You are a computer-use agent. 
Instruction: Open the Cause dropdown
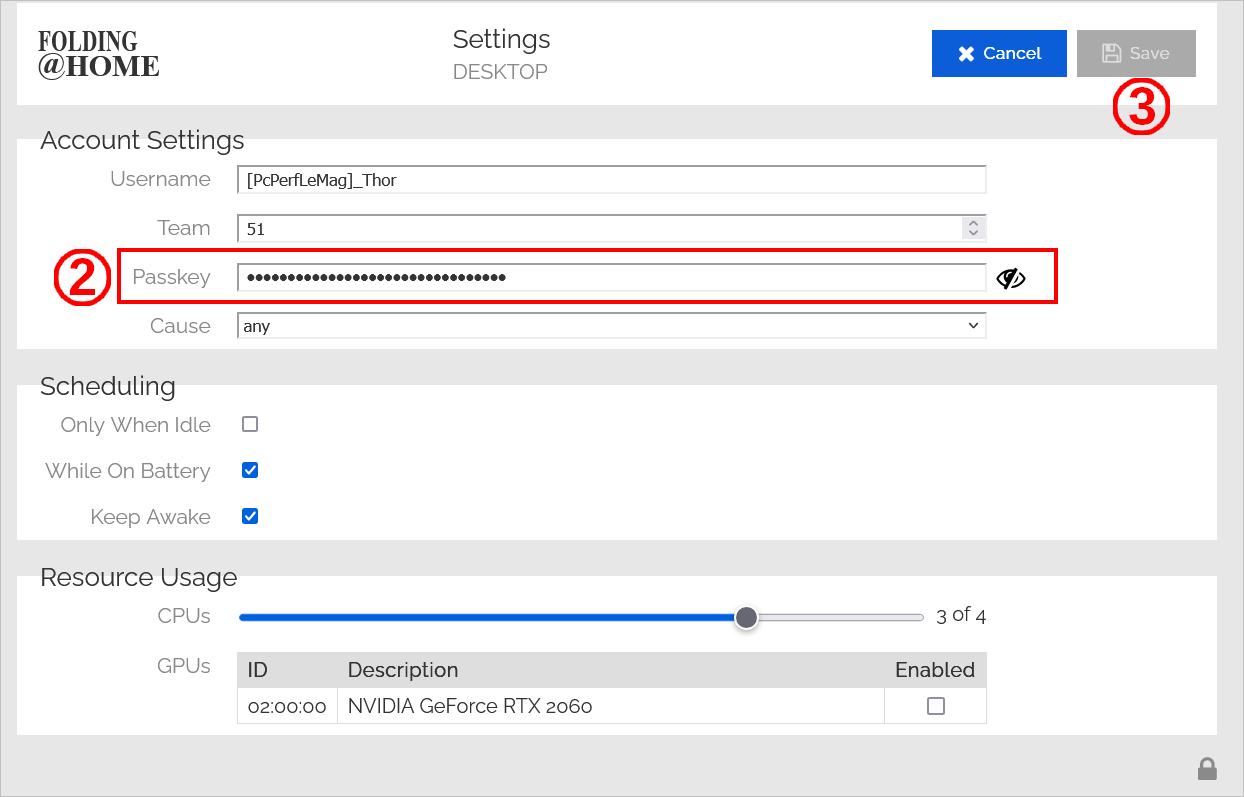click(x=611, y=326)
